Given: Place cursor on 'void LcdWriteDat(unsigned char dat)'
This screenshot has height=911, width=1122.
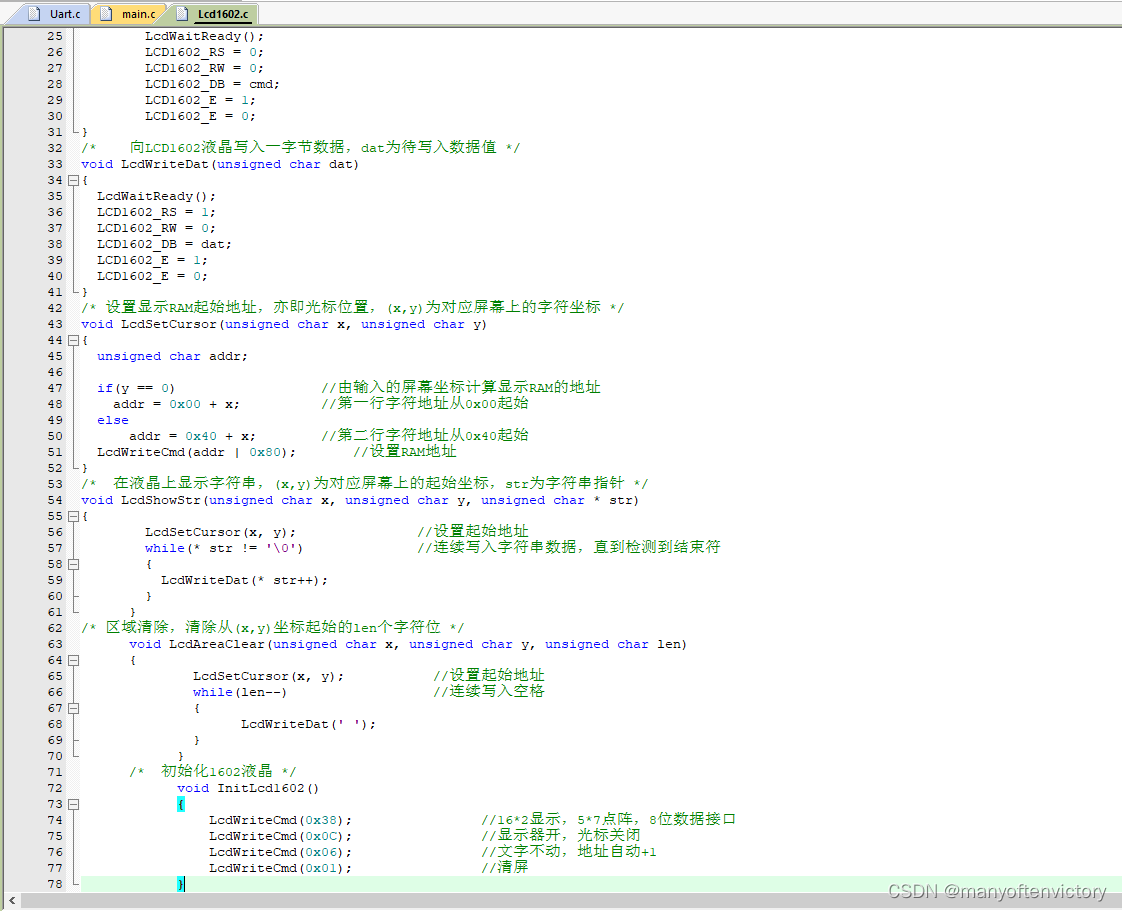Looking at the screenshot, I should (x=220, y=165).
